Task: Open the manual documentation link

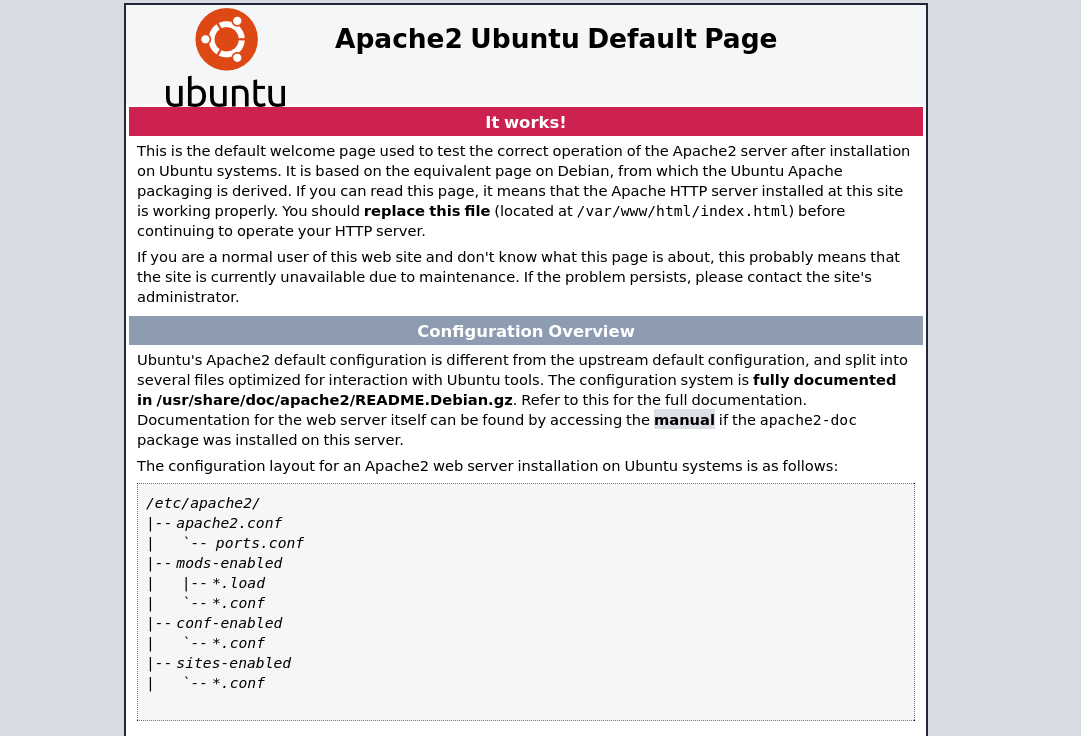Action: (684, 420)
